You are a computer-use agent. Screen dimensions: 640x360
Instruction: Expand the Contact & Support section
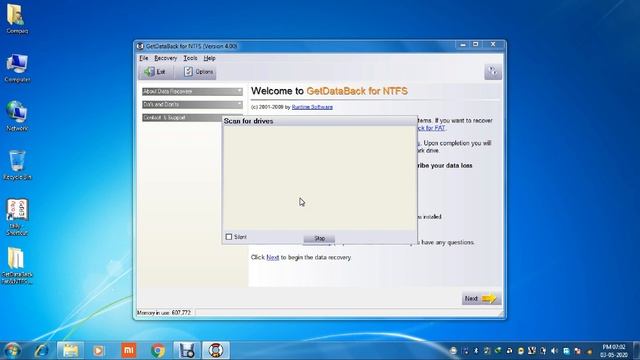[182, 118]
